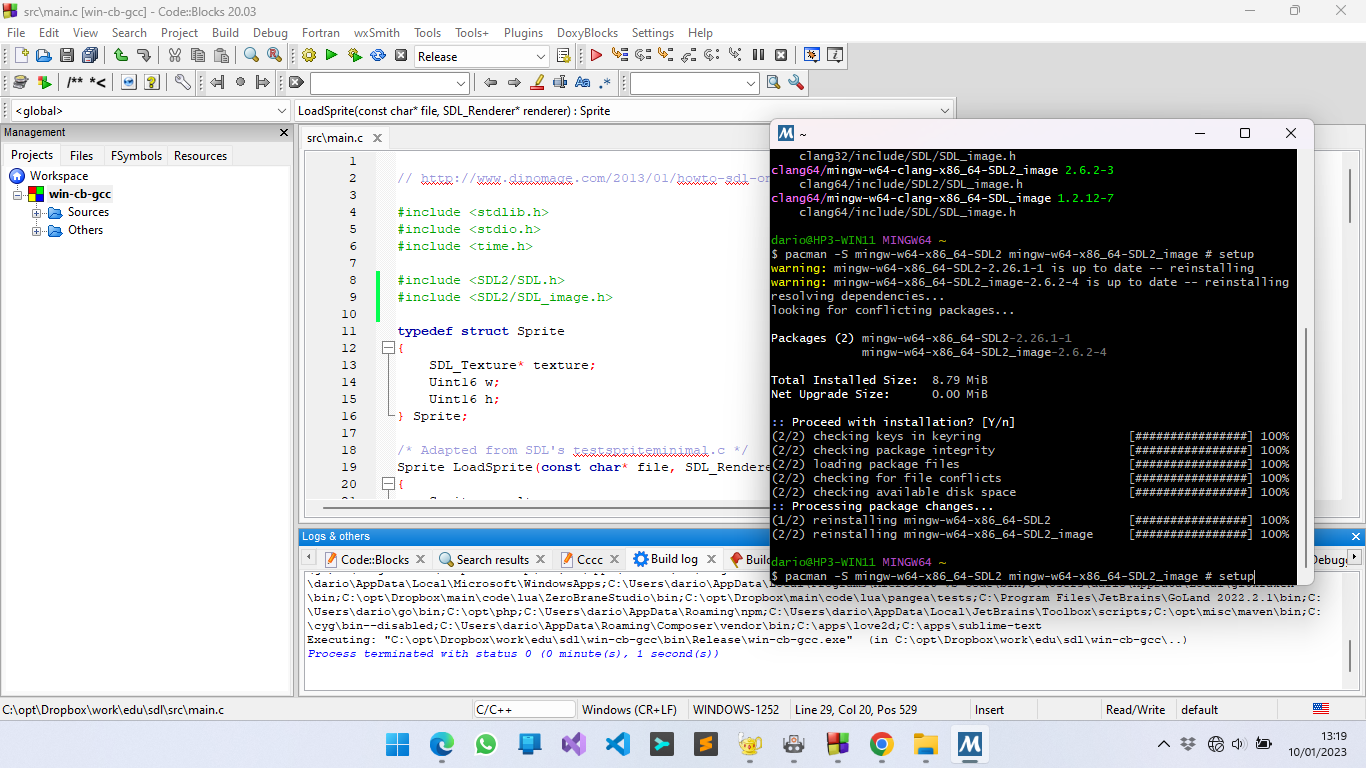Open WhatsApp from the taskbar
The width and height of the screenshot is (1366, 768).
(x=486, y=744)
